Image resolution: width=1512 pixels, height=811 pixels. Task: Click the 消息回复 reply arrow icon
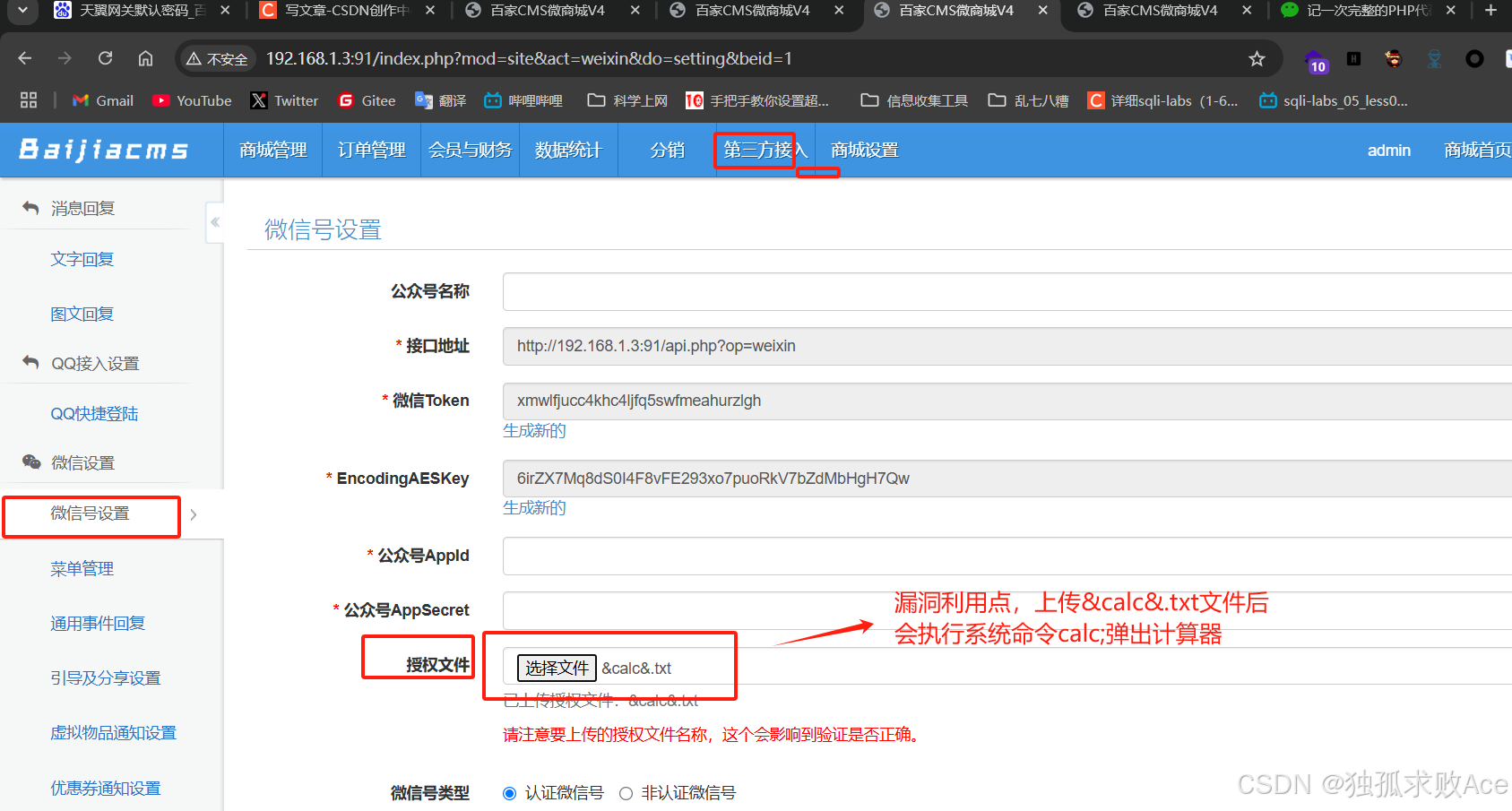30,207
